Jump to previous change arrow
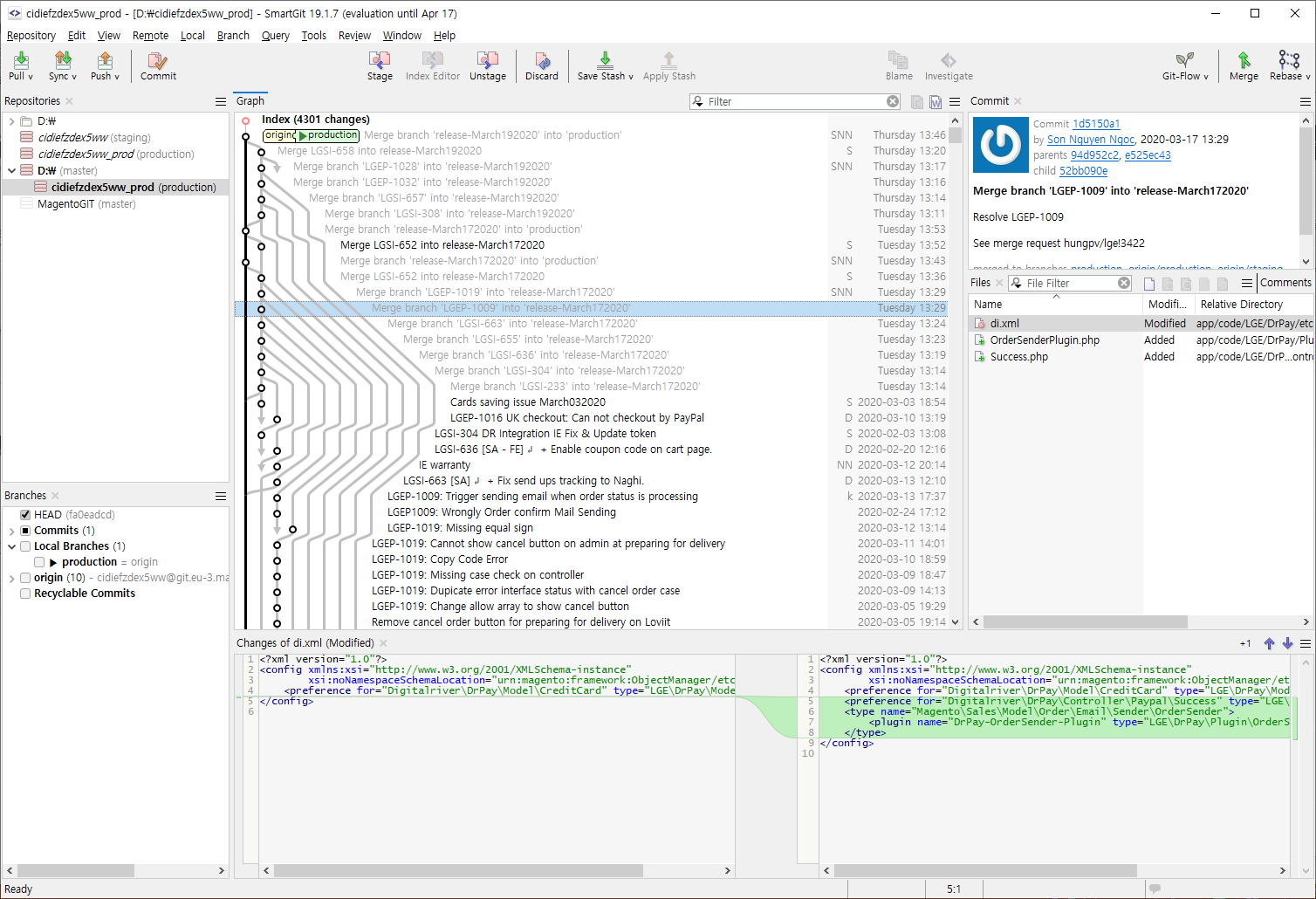Screen dimensions: 1316x899 1269,643
